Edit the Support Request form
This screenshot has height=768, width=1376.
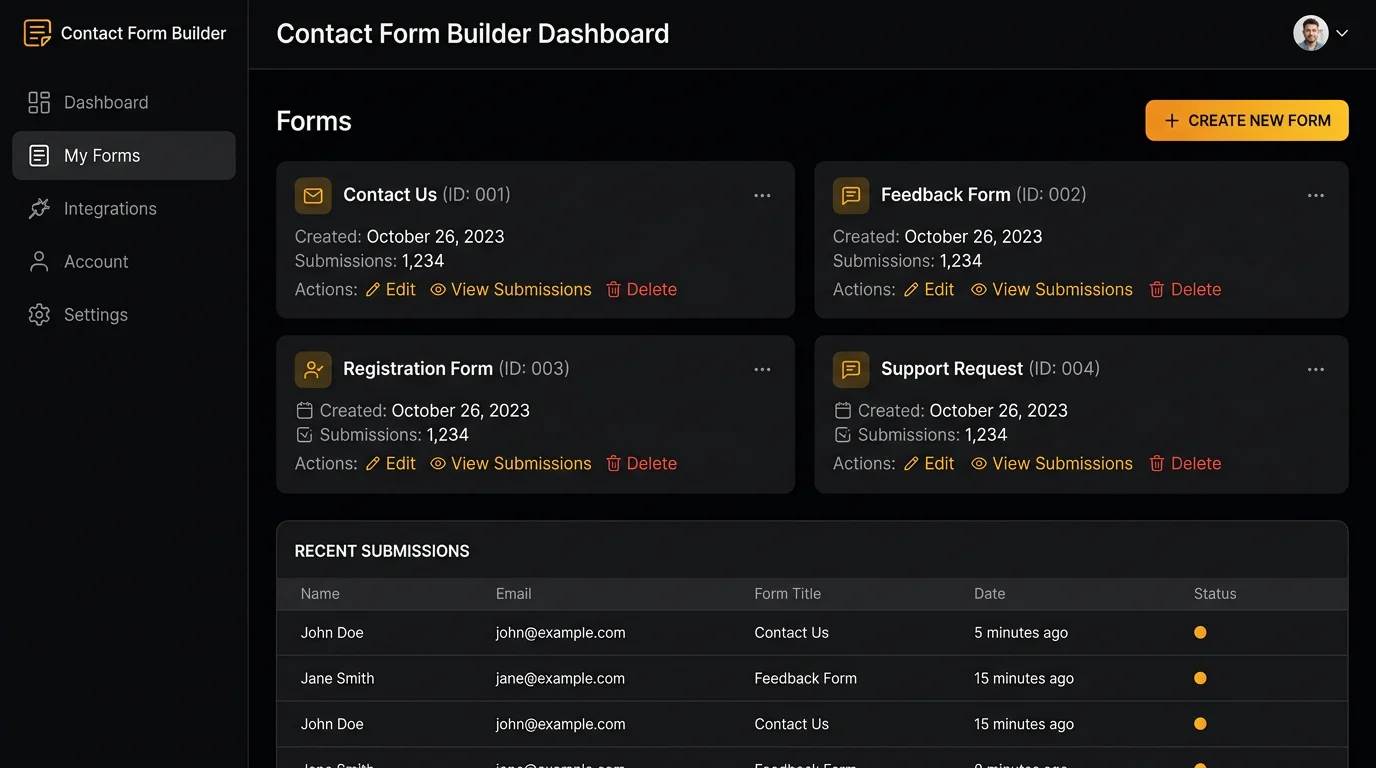pos(929,463)
